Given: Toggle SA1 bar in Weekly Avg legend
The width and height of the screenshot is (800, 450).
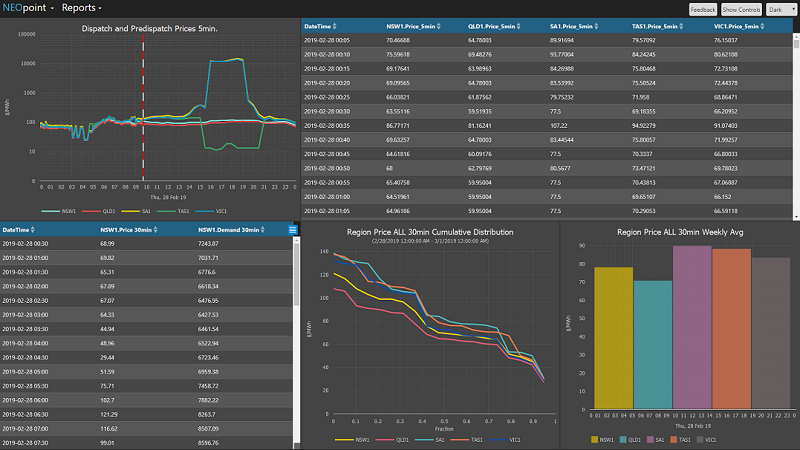Looking at the screenshot, I should (661, 439).
